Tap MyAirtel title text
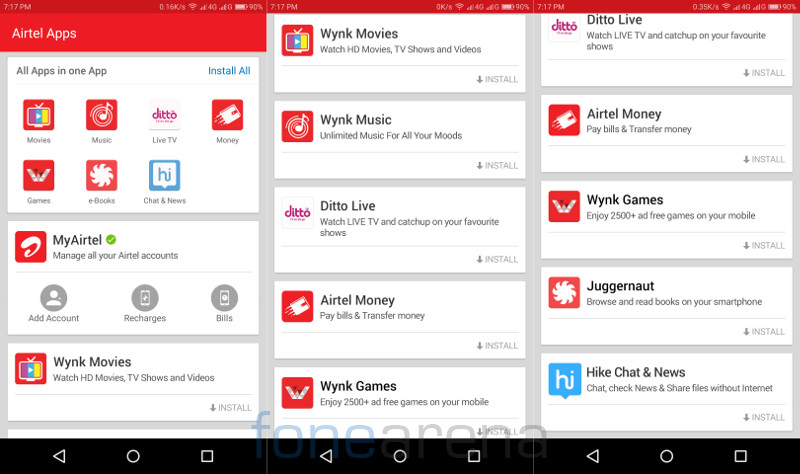800x474 pixels. (78, 240)
